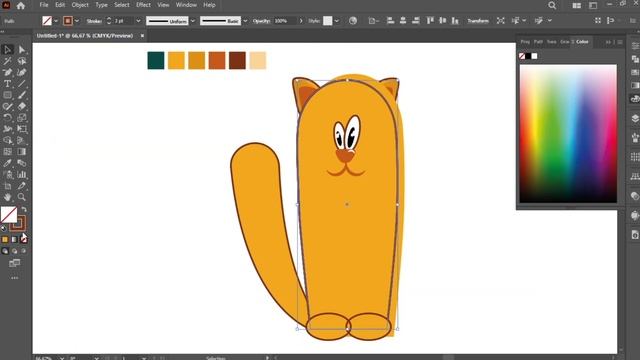Click Horizontal Align Center button

point(403,20)
